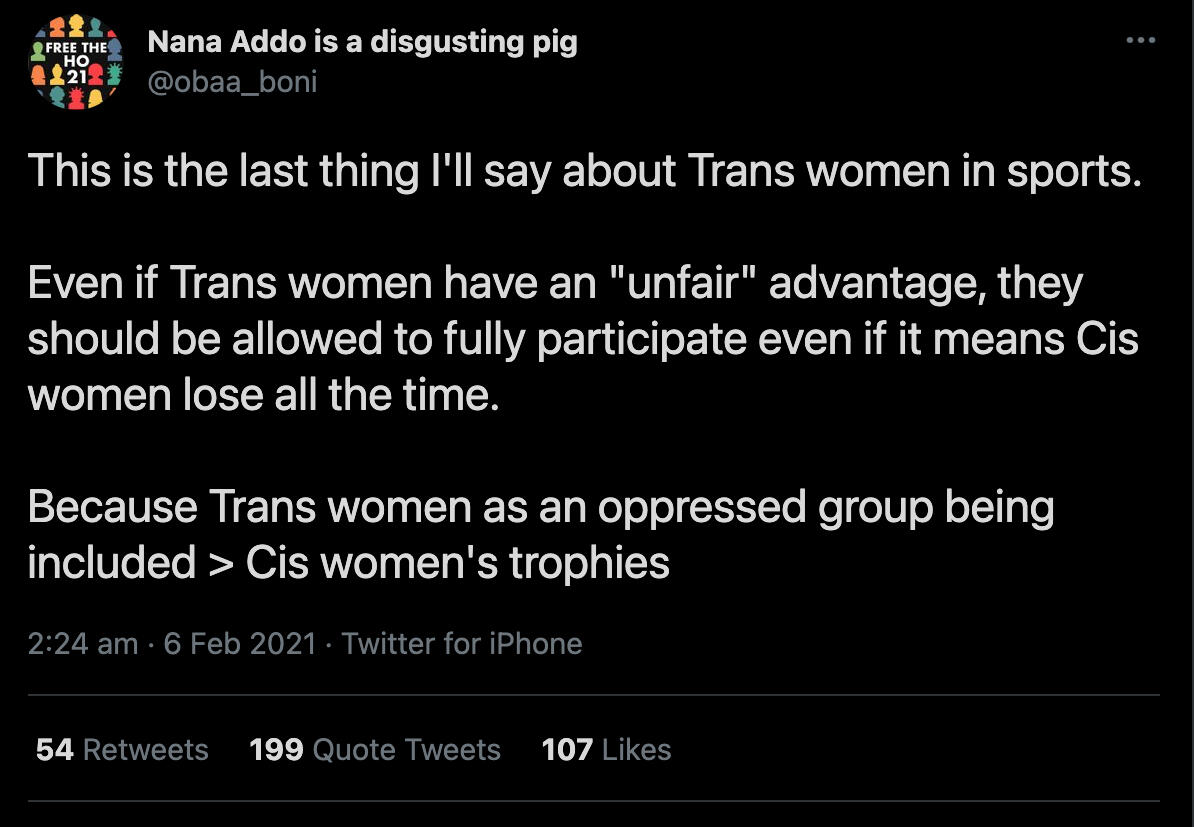Open the Twitter for iPhone source link
This screenshot has width=1194, height=827.
coord(462,643)
